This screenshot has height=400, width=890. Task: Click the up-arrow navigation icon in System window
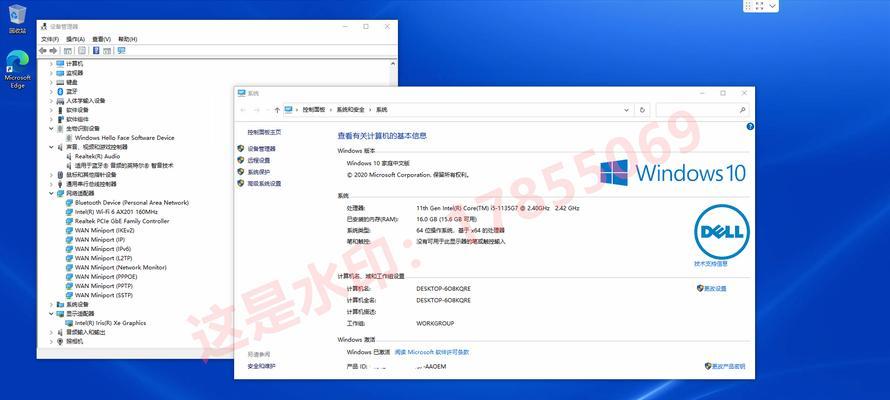tap(277, 110)
